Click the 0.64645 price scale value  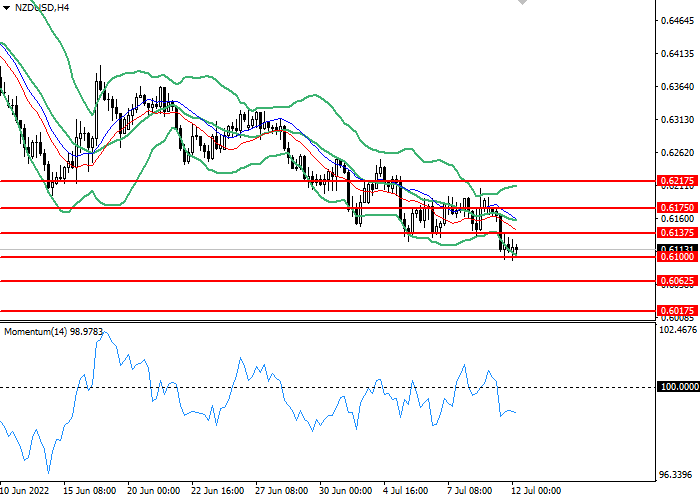677,21
